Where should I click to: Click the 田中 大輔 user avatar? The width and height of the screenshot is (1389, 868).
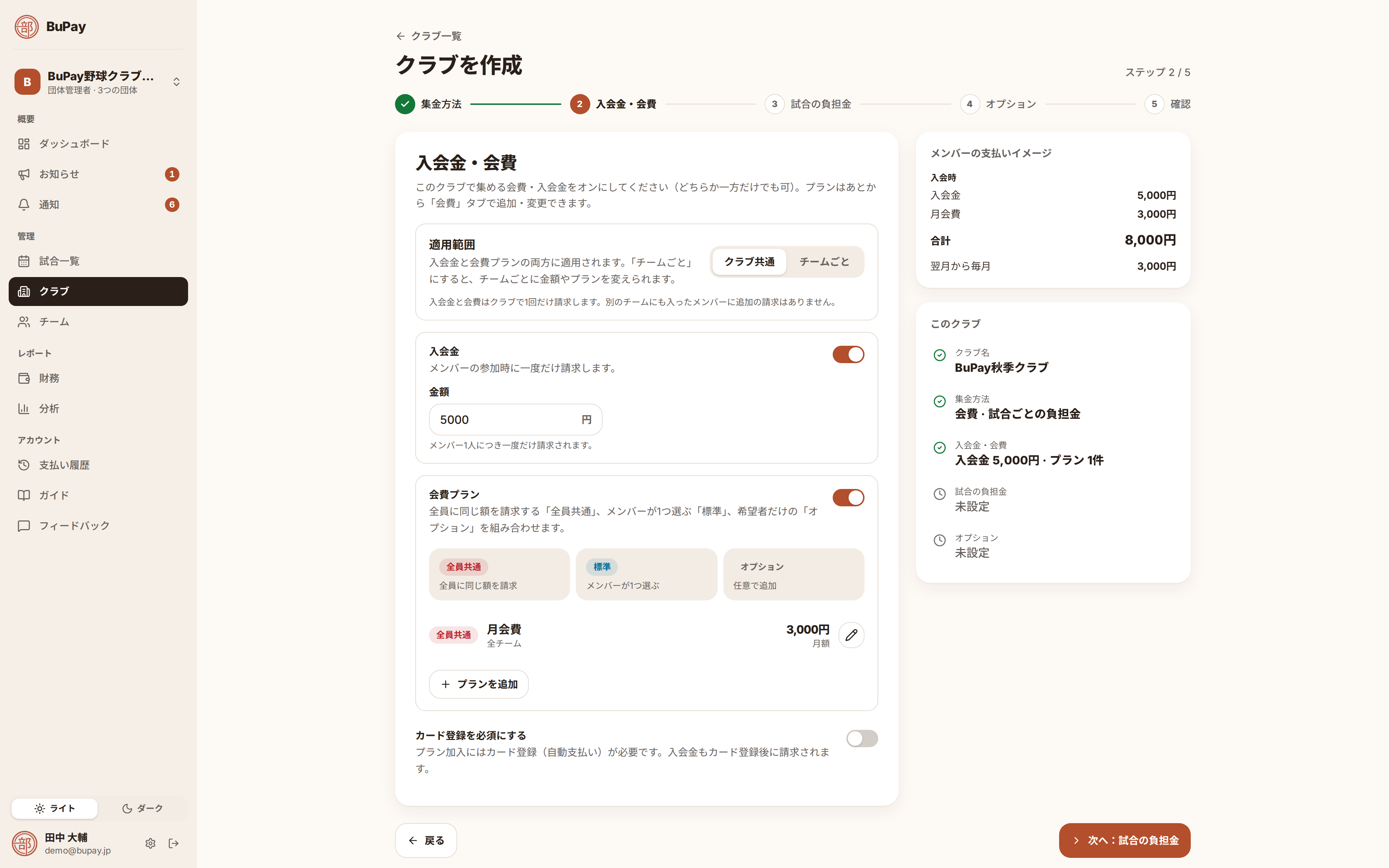[25, 843]
